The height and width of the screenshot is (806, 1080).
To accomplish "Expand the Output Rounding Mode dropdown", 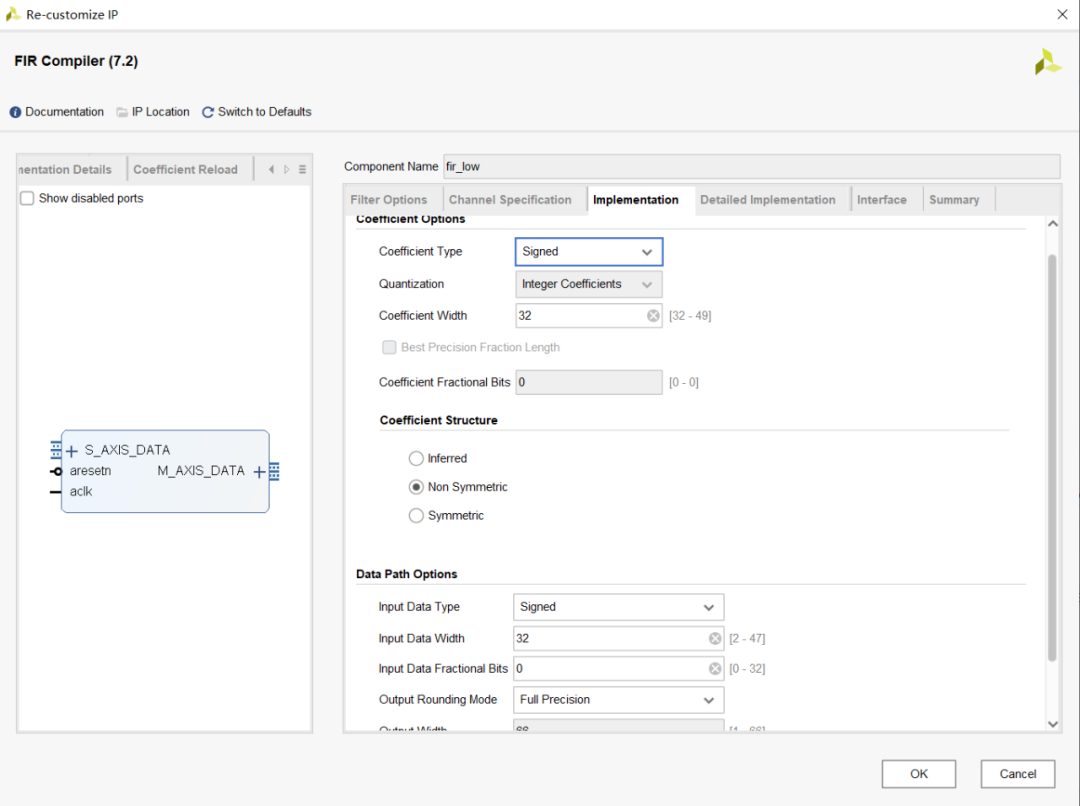I will pos(618,700).
